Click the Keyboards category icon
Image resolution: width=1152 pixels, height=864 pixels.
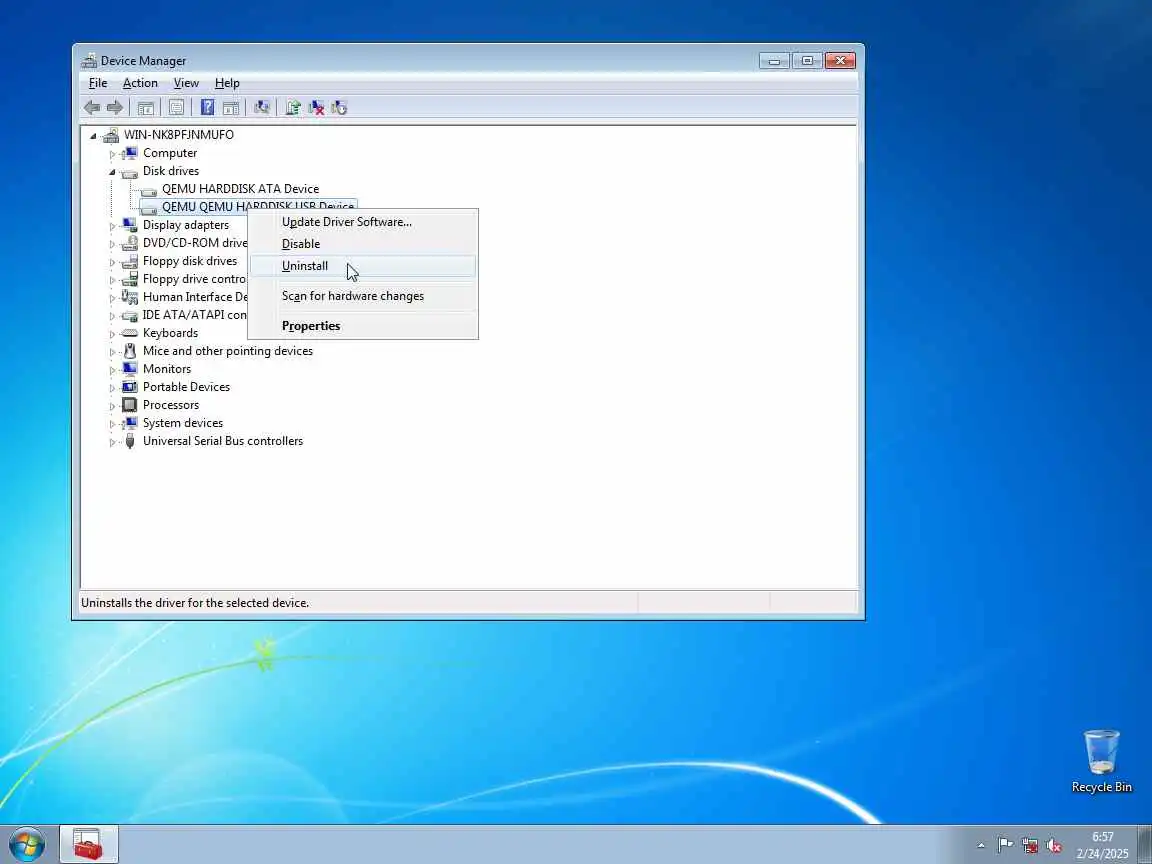pyautogui.click(x=130, y=333)
